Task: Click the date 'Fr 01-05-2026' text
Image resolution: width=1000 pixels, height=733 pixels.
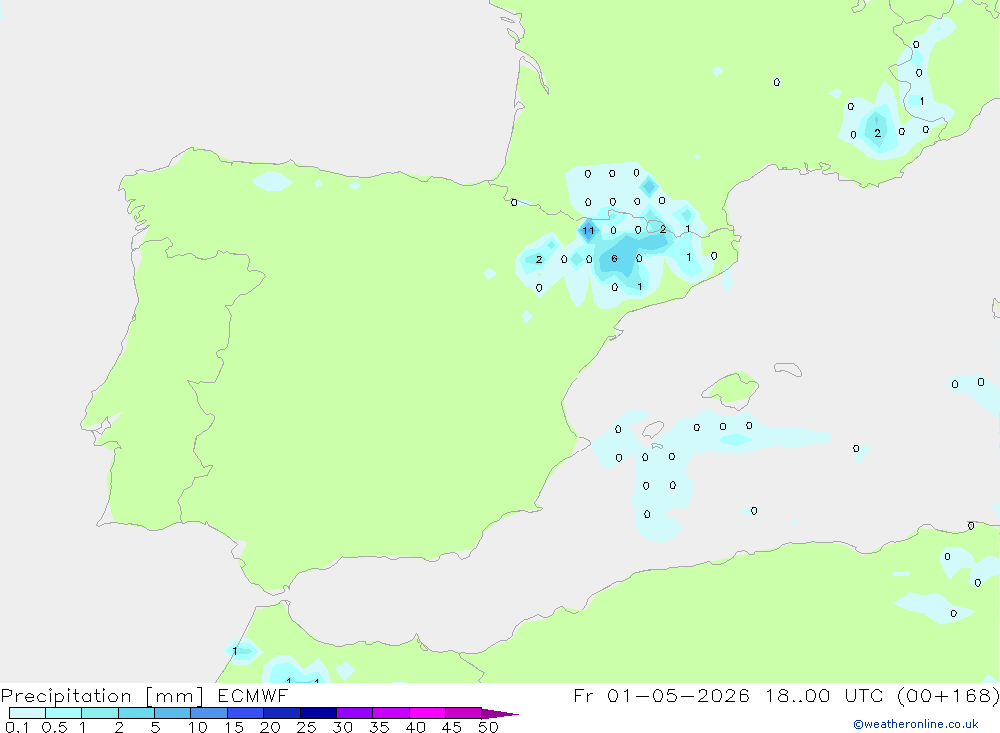Action: coord(661,695)
